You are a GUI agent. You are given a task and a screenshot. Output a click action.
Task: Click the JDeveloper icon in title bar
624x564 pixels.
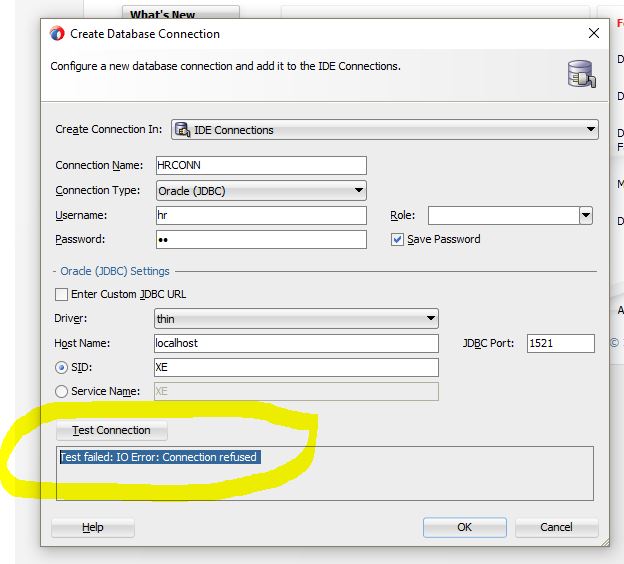tap(58, 34)
